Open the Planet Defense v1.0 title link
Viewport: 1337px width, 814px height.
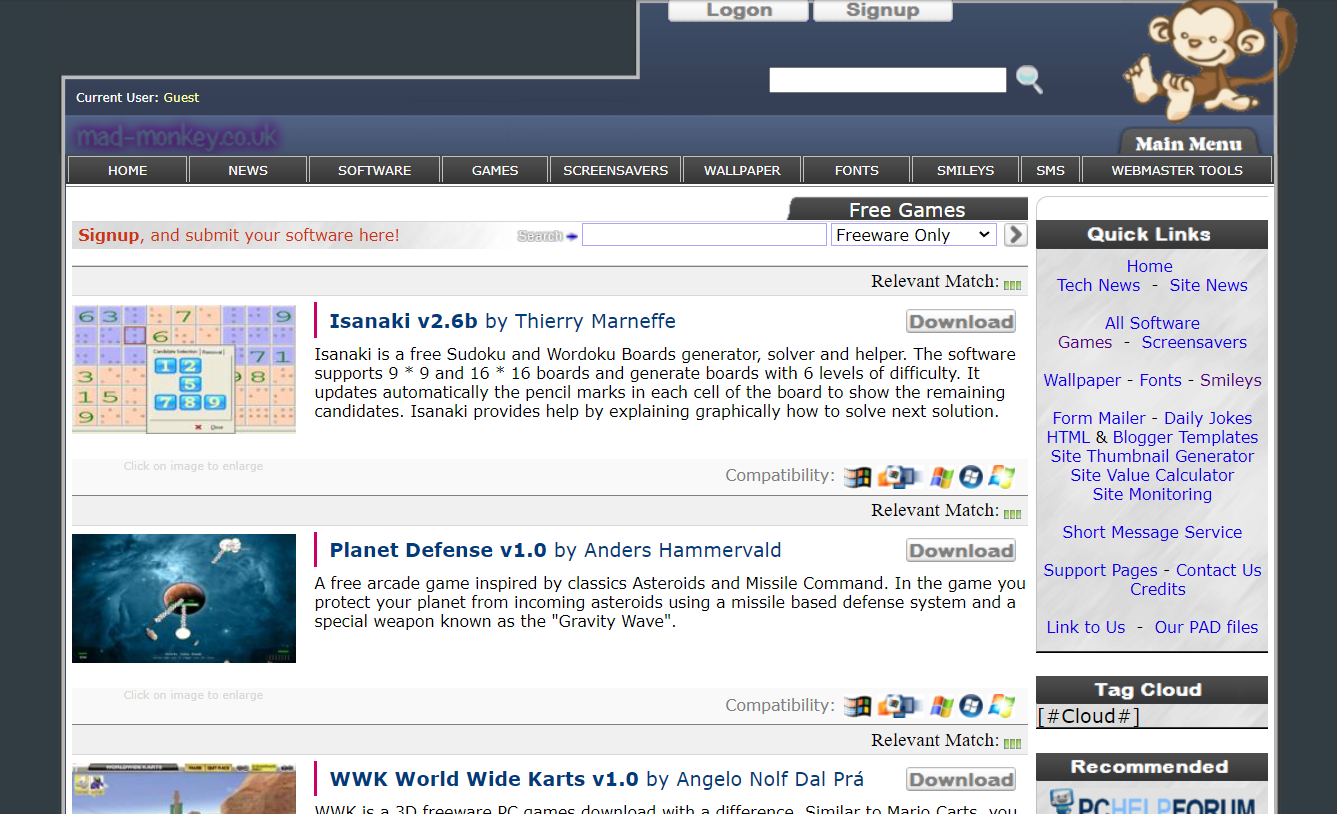tap(438, 550)
